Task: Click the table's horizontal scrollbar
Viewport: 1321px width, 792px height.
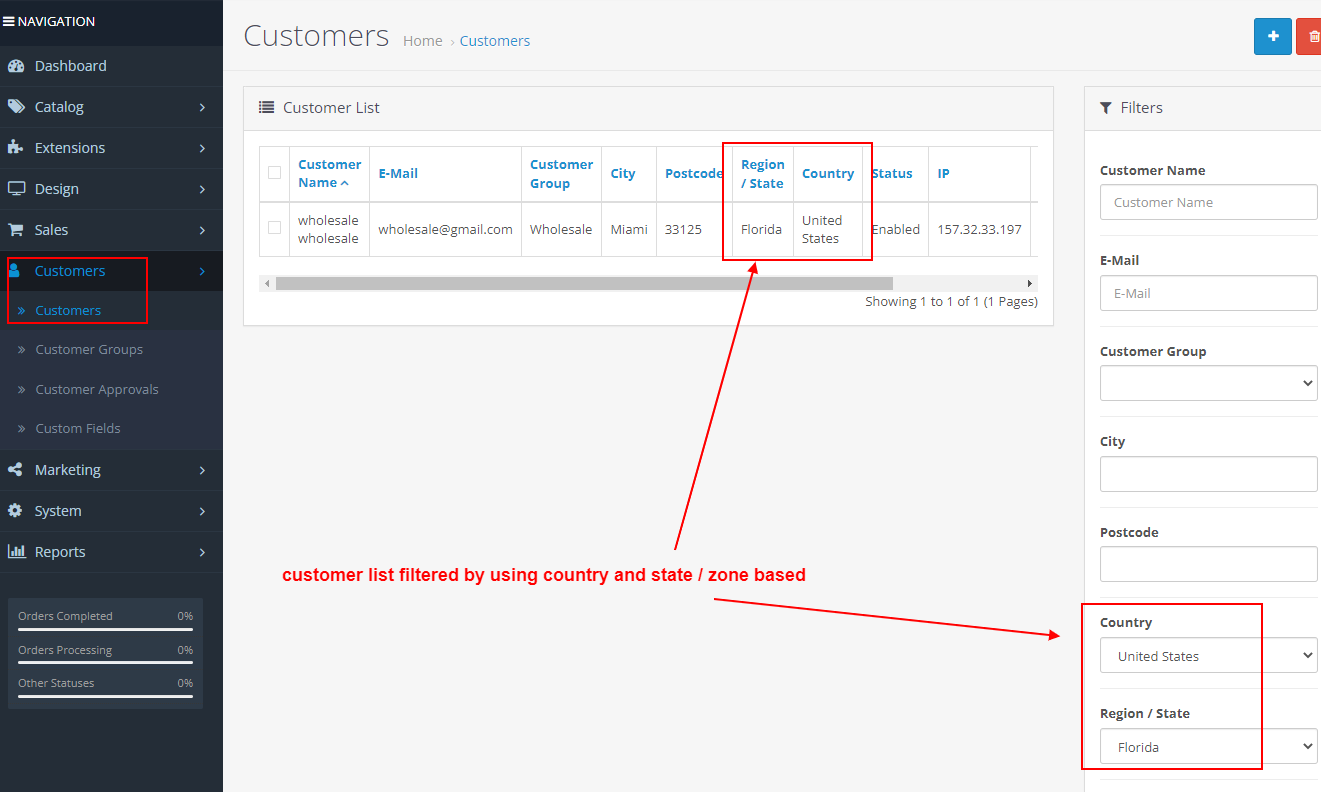Action: point(584,284)
